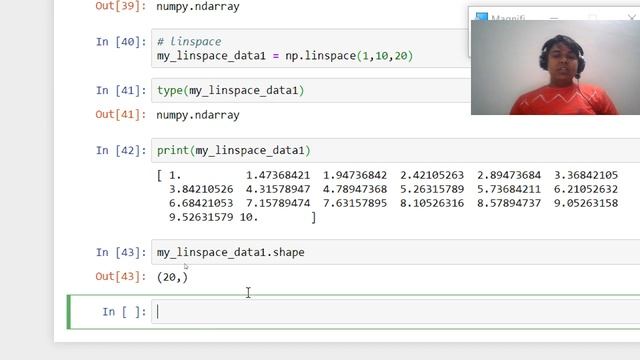Click the output value (20,)
This screenshot has width=640, height=360.
coord(172,277)
